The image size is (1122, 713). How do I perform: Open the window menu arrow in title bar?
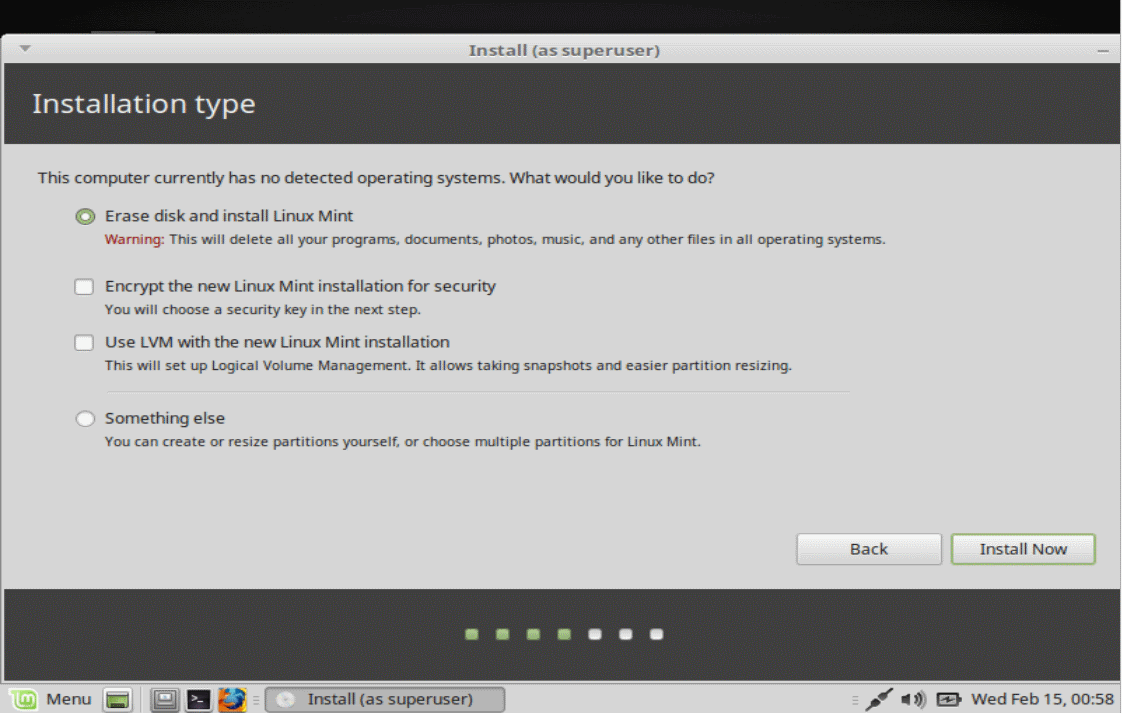coord(25,49)
